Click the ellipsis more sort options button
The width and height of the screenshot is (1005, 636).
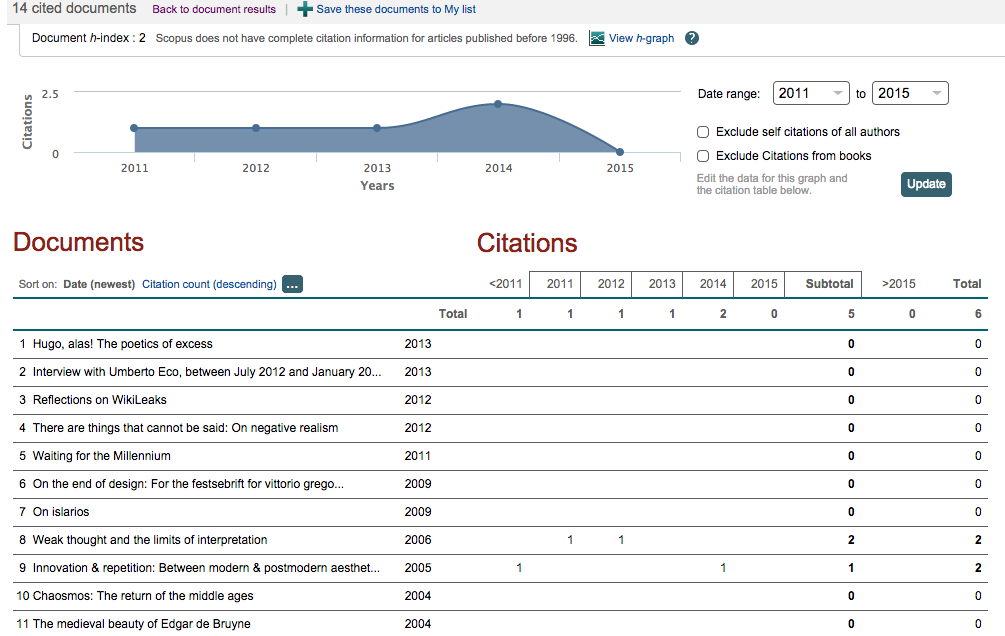point(292,284)
